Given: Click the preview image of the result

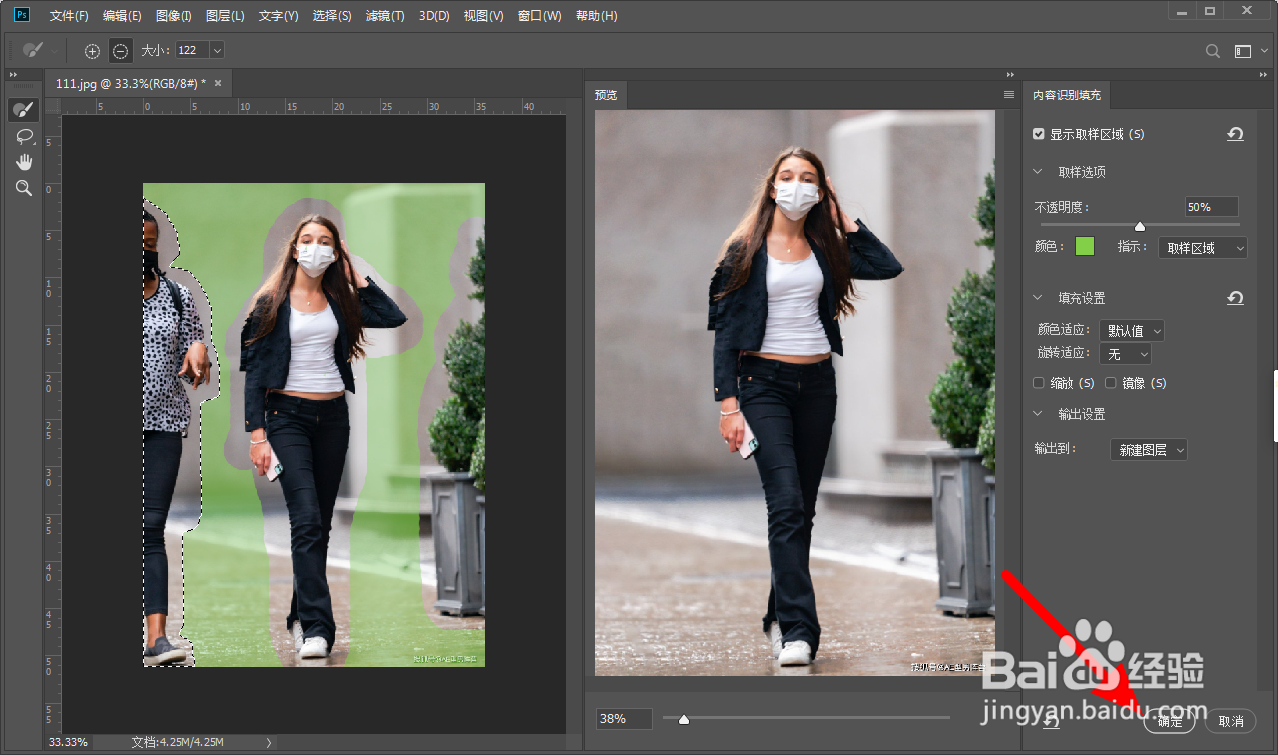Looking at the screenshot, I should coord(795,393).
